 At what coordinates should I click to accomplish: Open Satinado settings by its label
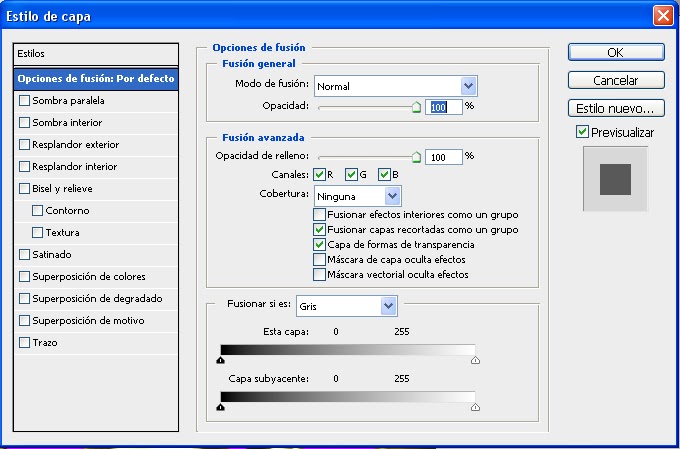[x=52, y=255]
